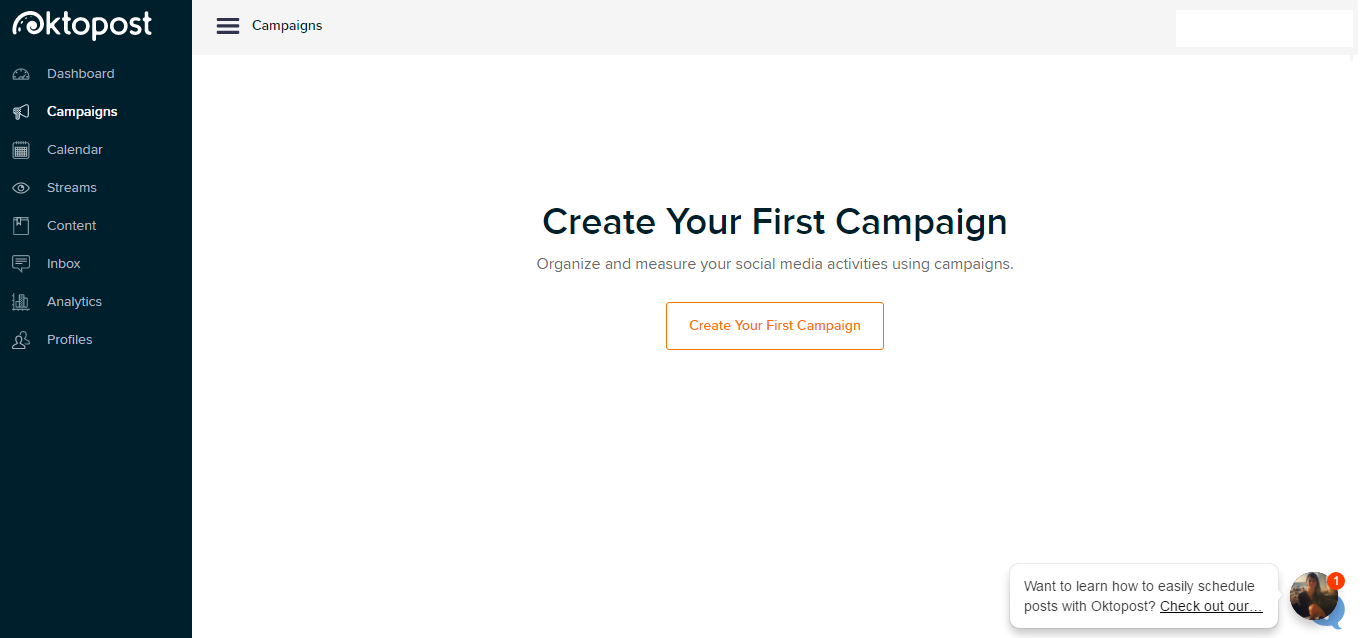
Task: Click the chat message preview bubble
Action: [1144, 596]
